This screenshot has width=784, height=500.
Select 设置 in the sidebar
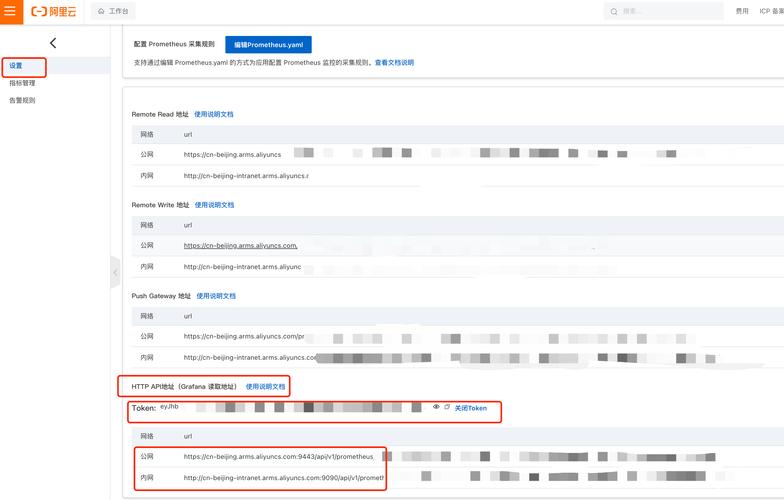click(16, 66)
